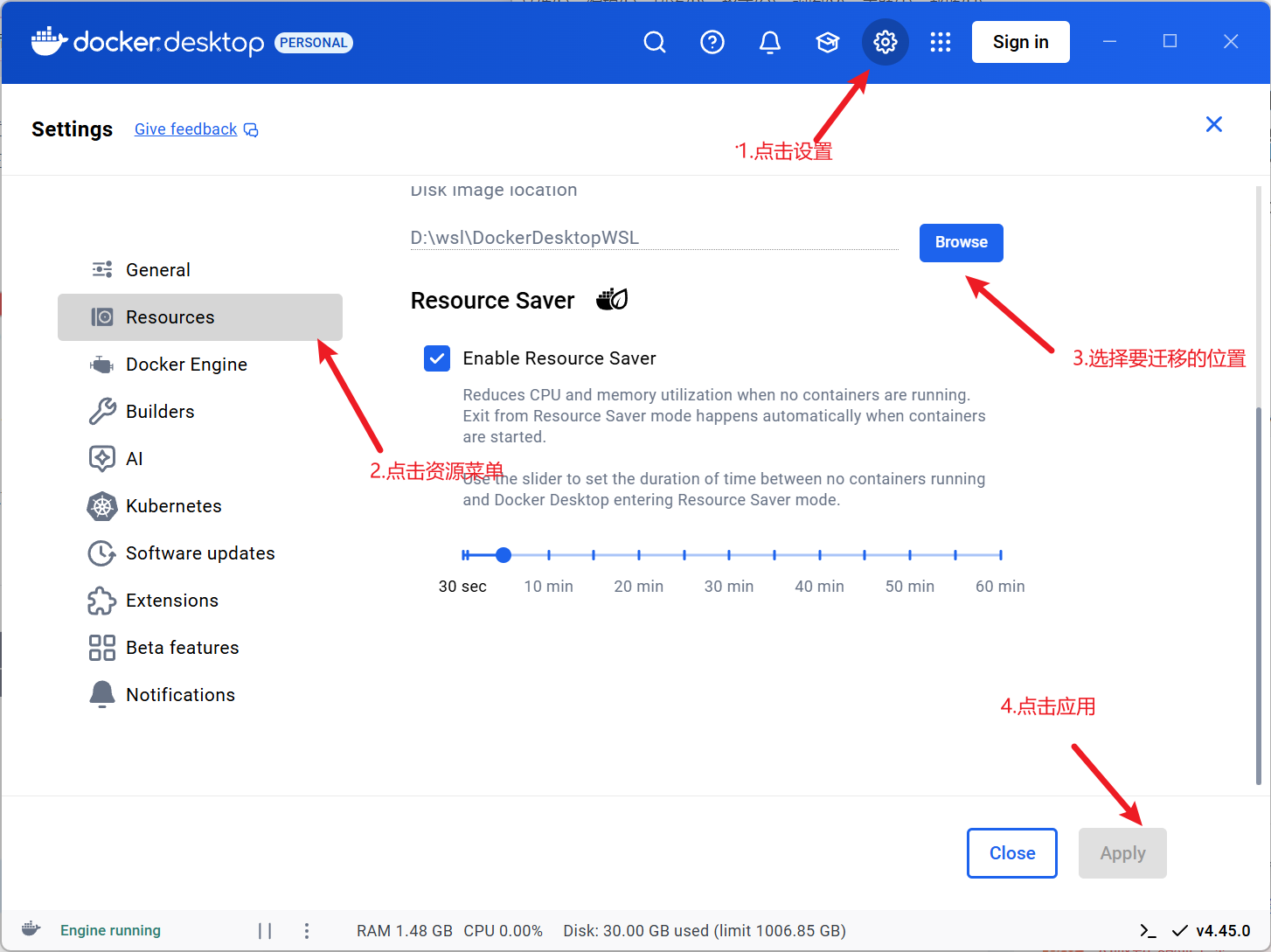Screen dimensions: 1271x952
Task: Click the v4.45.0 version label
Action: click(1223, 931)
